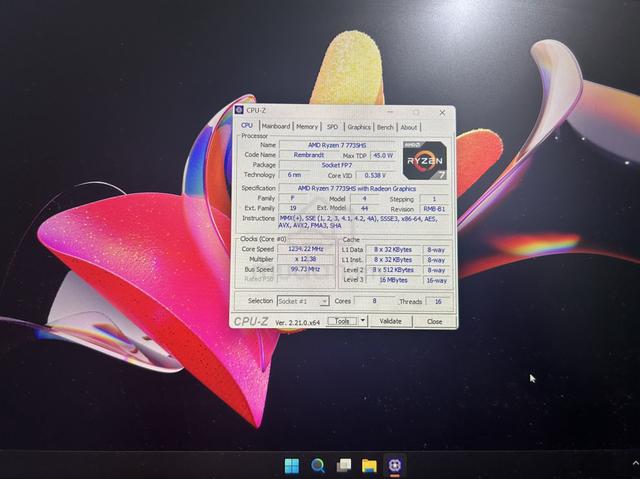Click the Code Name value Rembrandt
The height and width of the screenshot is (479, 640).
click(x=309, y=155)
